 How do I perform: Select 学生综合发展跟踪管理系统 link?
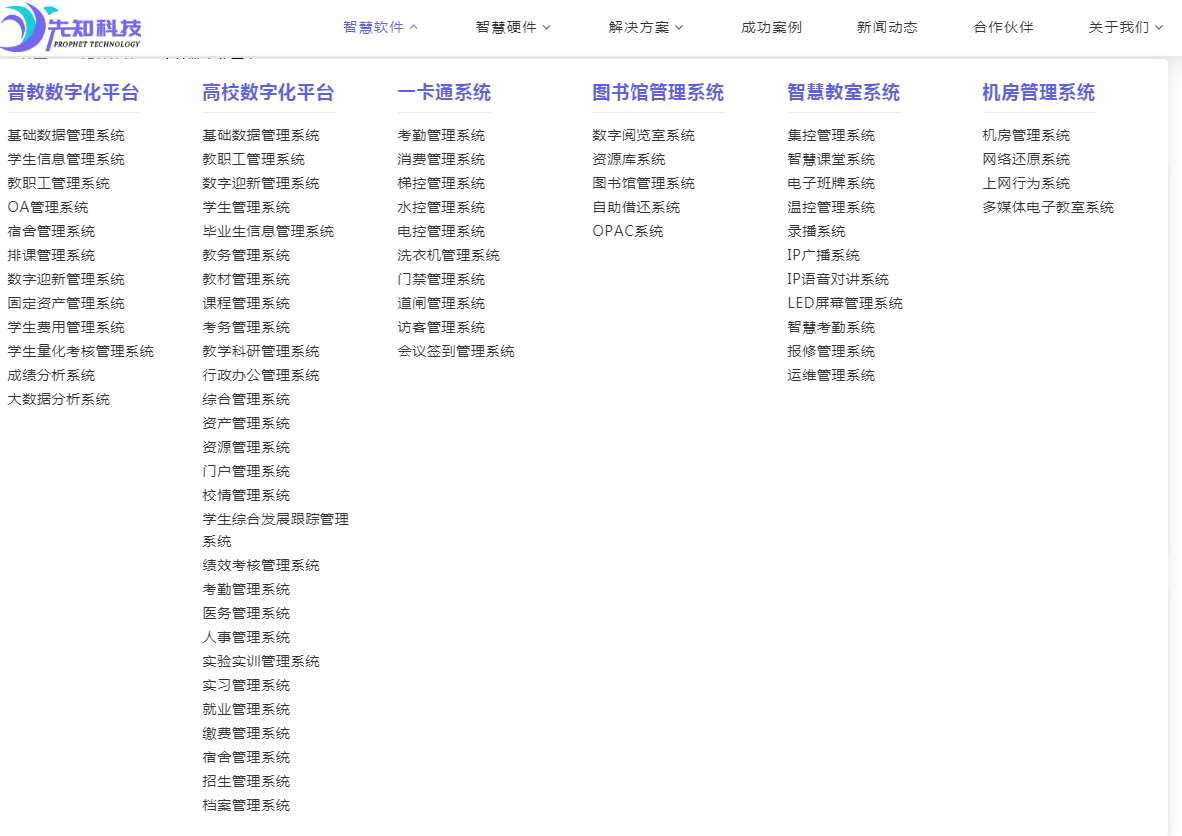point(276,530)
